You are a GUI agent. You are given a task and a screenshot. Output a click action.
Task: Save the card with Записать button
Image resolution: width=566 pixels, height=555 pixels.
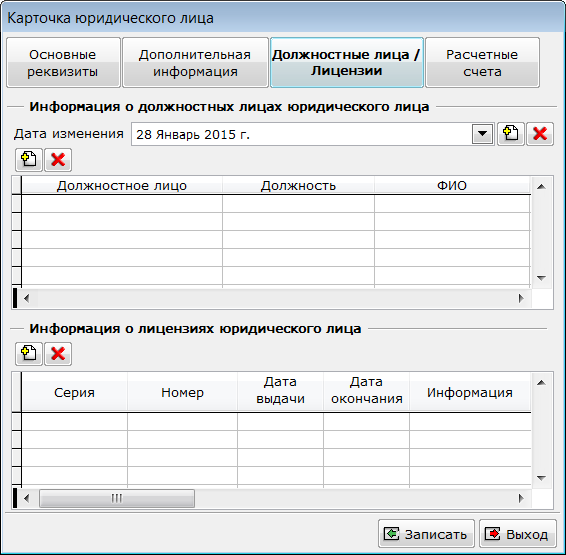426,534
